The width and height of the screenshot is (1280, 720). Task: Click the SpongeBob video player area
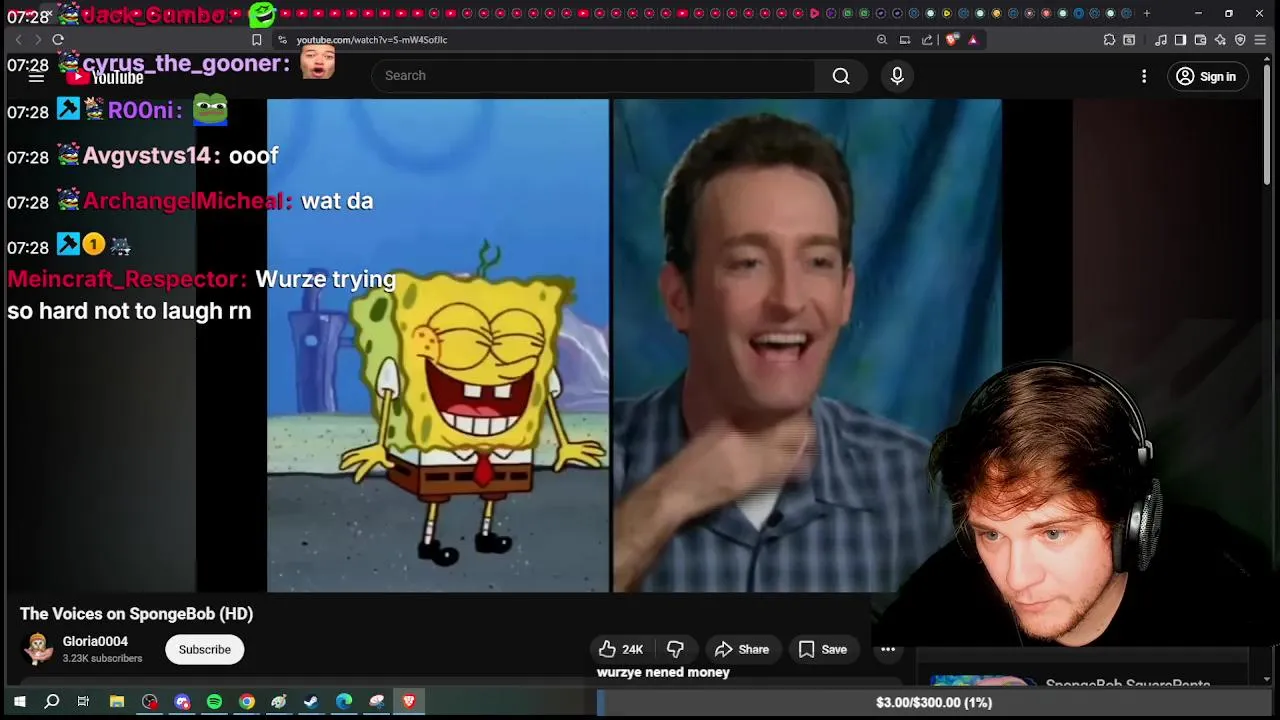pyautogui.click(x=634, y=345)
